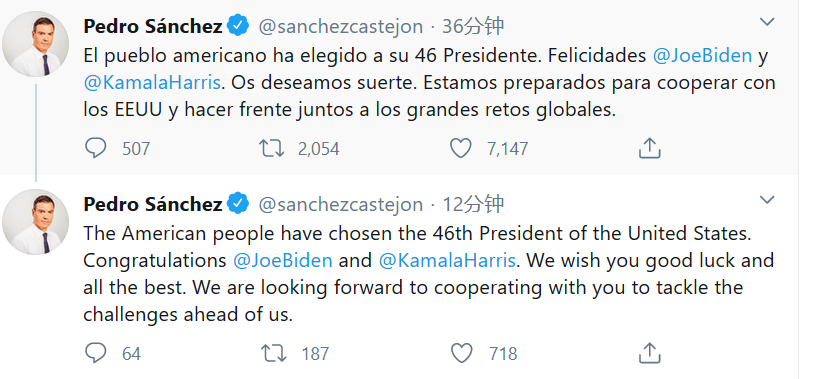
Task: Open @JoeBiden mention in the Spanish tweet
Action: pyautogui.click(x=703, y=55)
